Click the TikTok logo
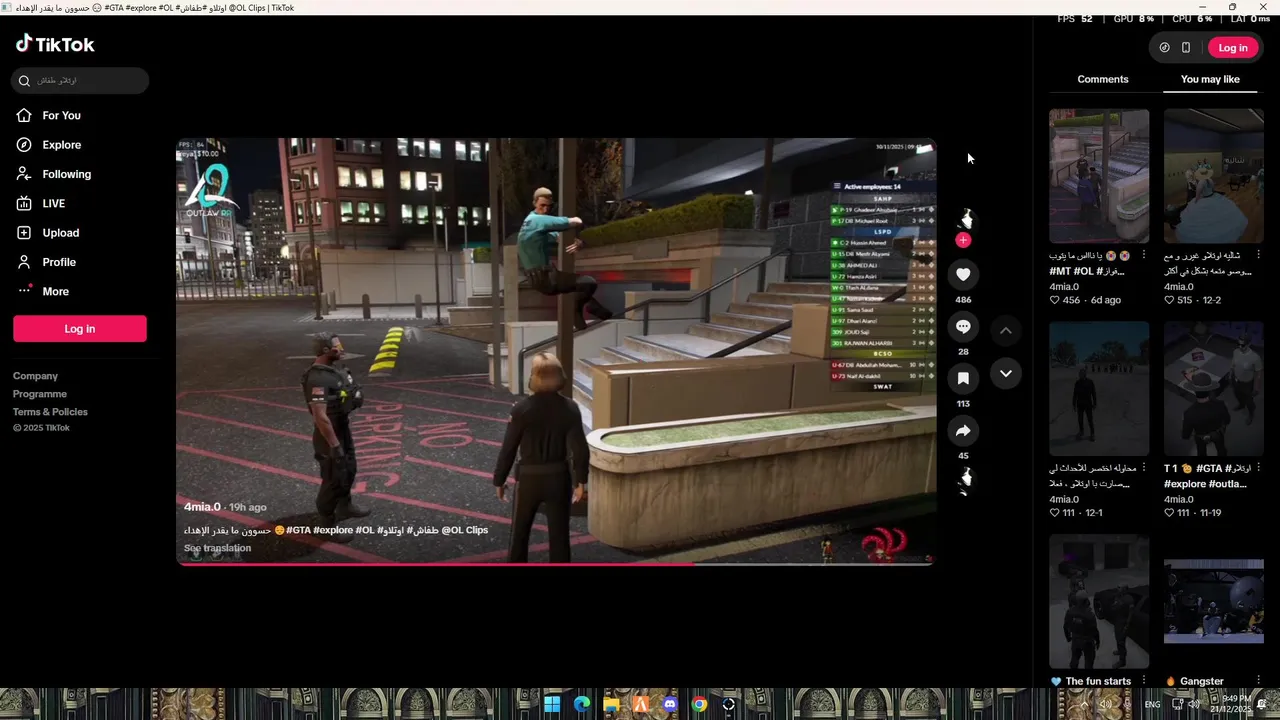This screenshot has height=720, width=1280. tap(55, 44)
